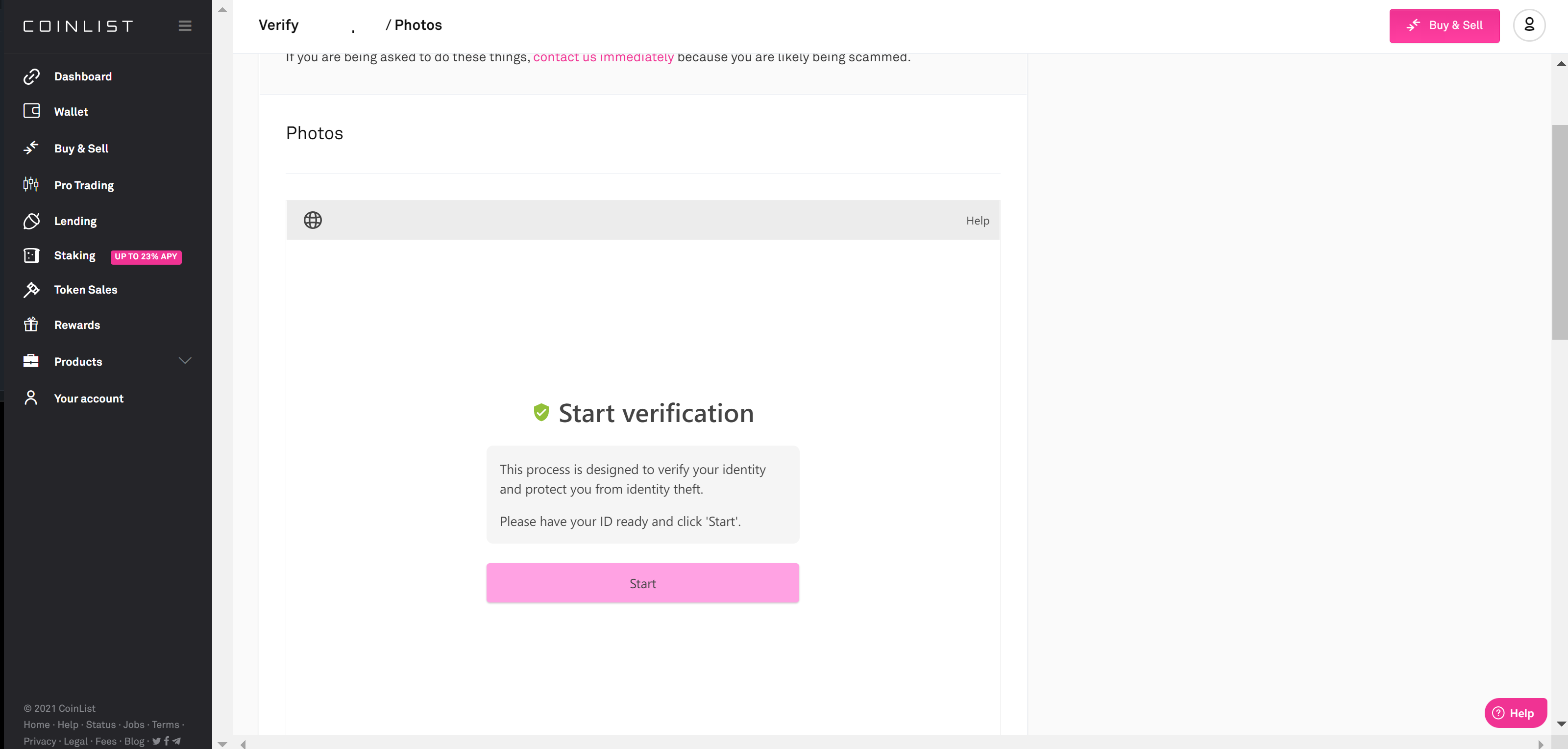Viewport: 1568px width, 749px height.
Task: Click the Pro Trading candlestick icon
Action: [x=31, y=184]
